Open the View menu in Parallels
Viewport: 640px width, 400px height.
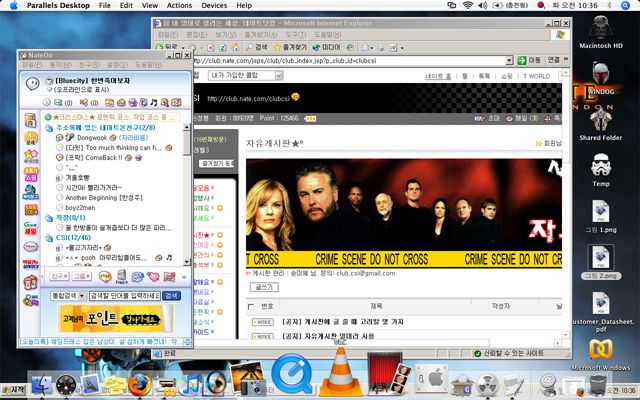click(x=150, y=5)
